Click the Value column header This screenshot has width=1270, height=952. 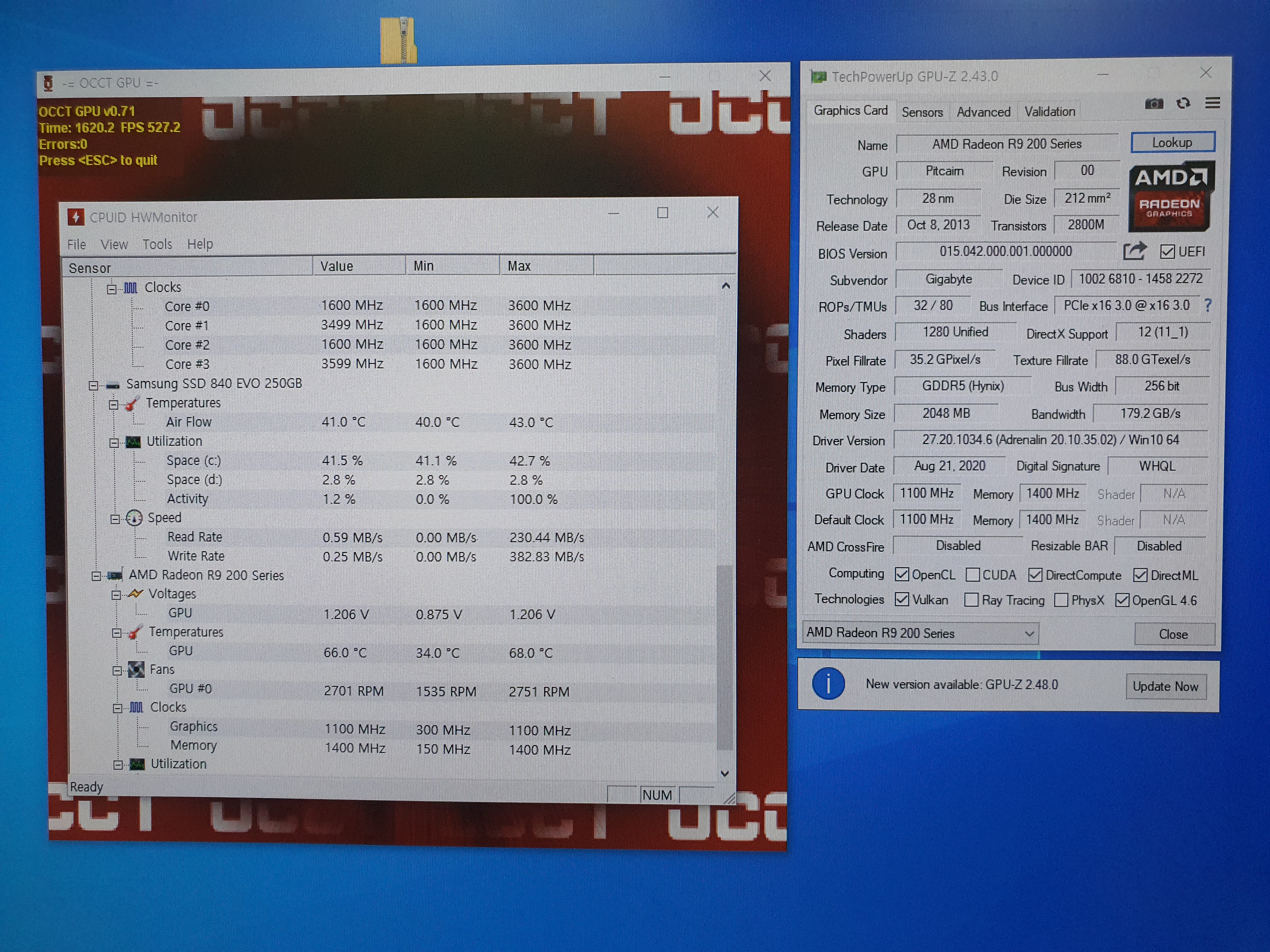(359, 266)
